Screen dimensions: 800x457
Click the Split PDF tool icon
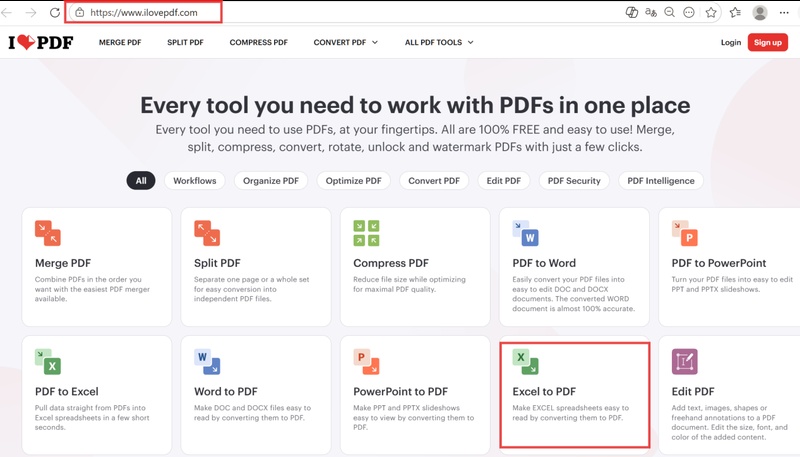(x=207, y=233)
